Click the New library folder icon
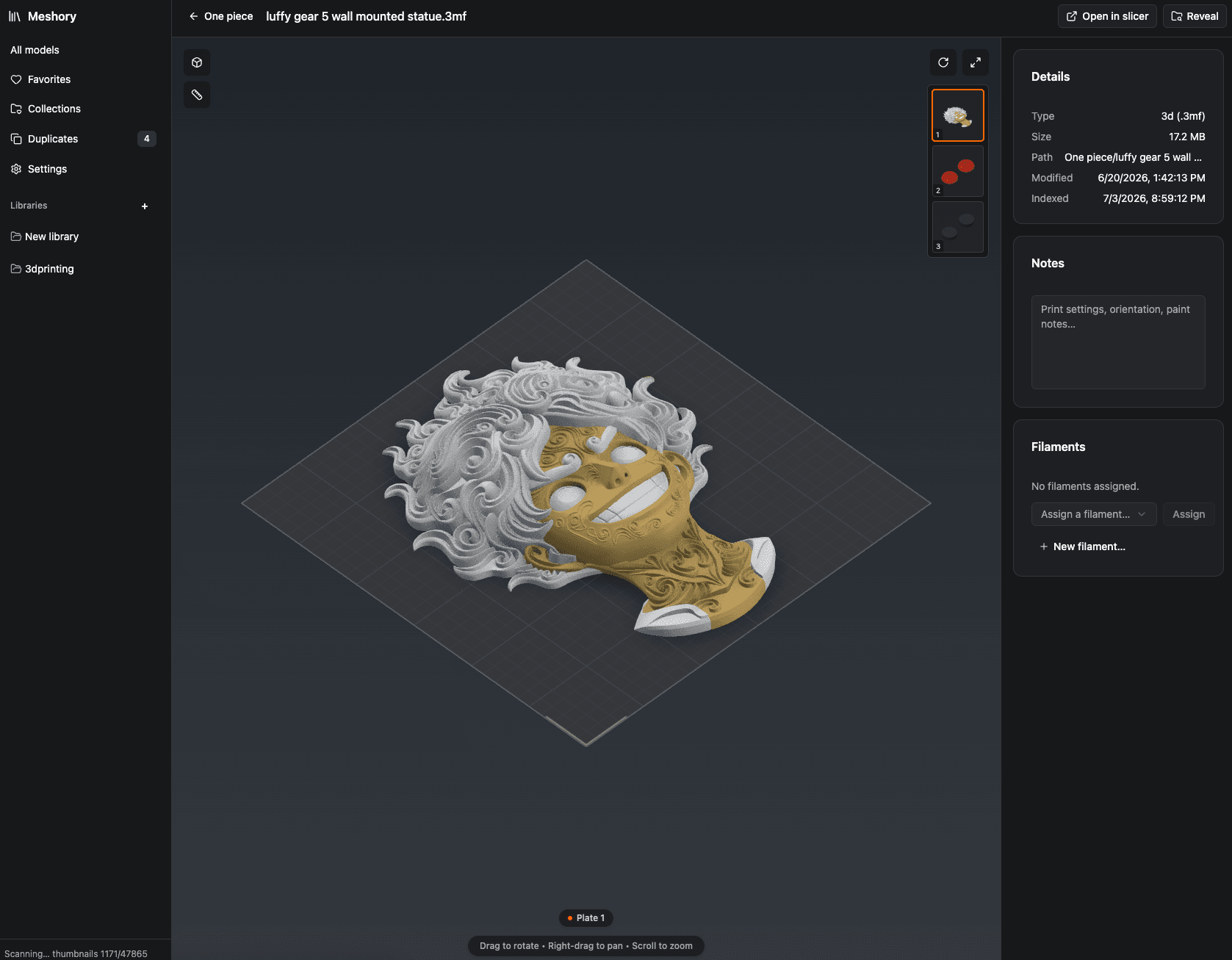The height and width of the screenshot is (960, 1232). 16,237
